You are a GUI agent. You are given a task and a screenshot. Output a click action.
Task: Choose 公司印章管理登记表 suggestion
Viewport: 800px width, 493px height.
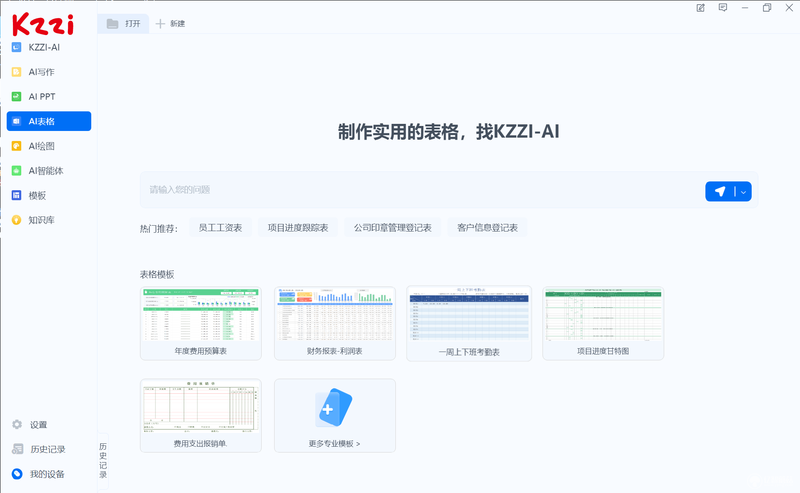(x=393, y=228)
